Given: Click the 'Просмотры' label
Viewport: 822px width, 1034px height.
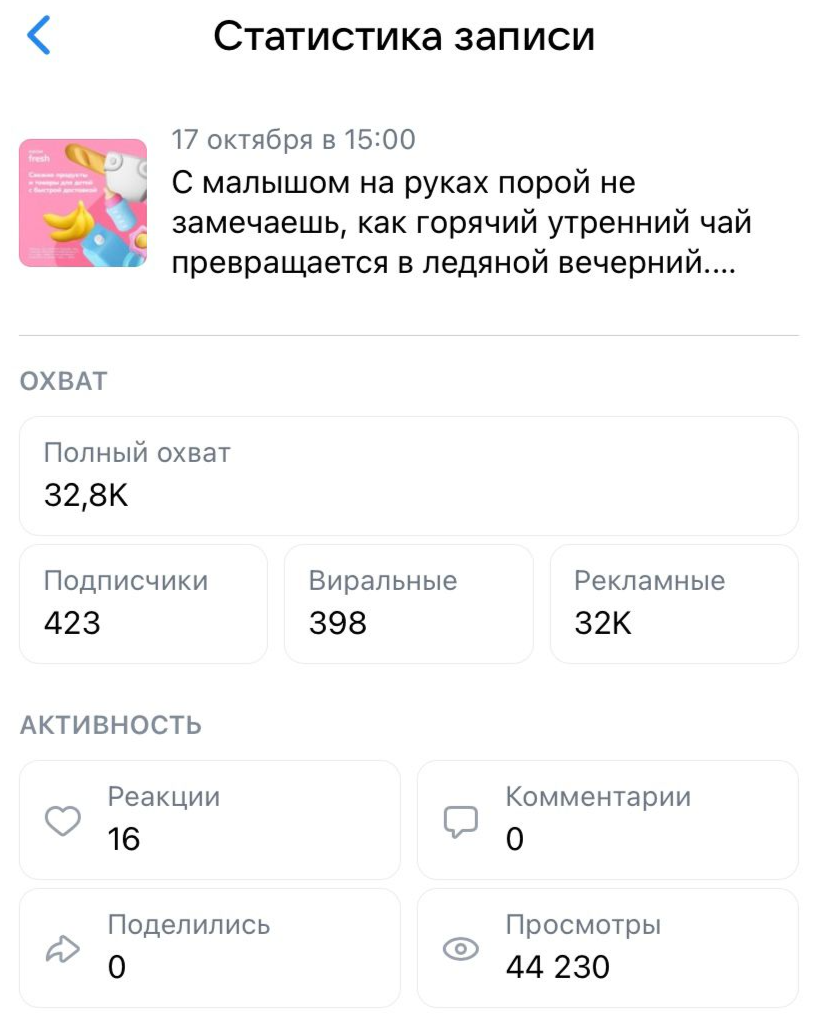Looking at the screenshot, I should click(583, 925).
